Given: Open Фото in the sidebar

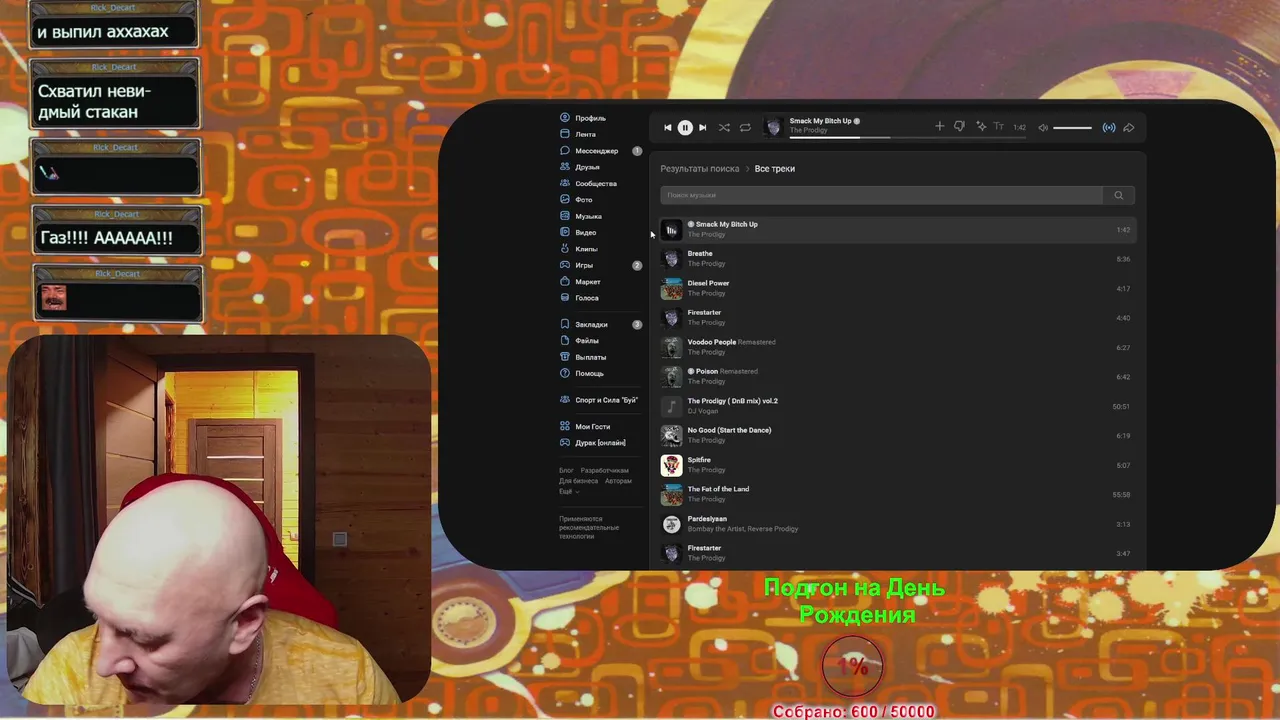Looking at the screenshot, I should 584,200.
